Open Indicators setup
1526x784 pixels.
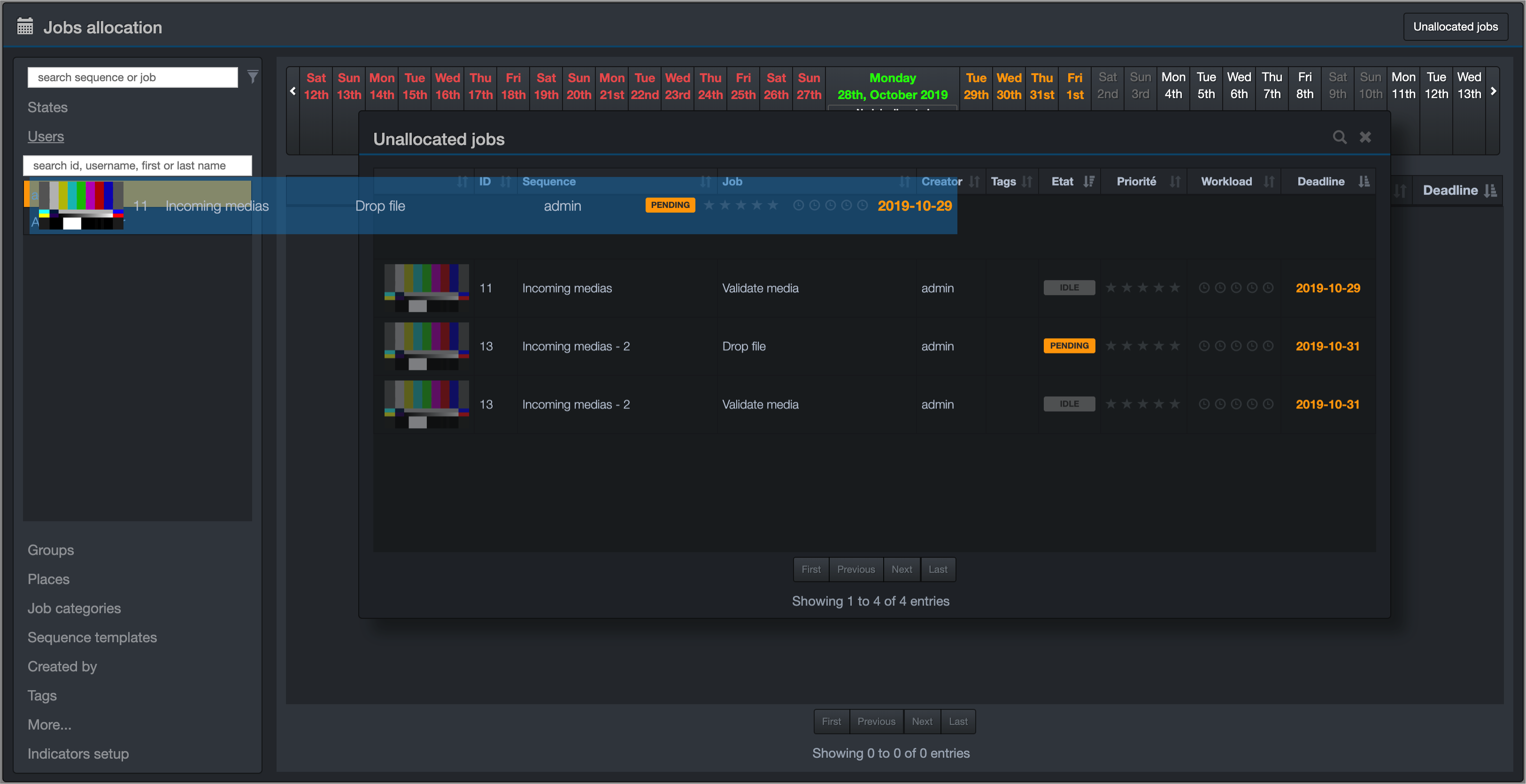click(78, 754)
